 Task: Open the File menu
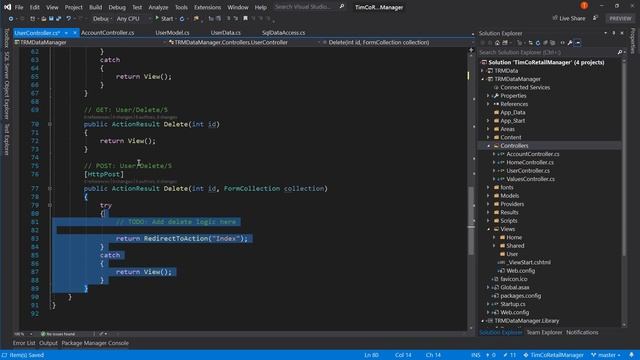point(19,7)
